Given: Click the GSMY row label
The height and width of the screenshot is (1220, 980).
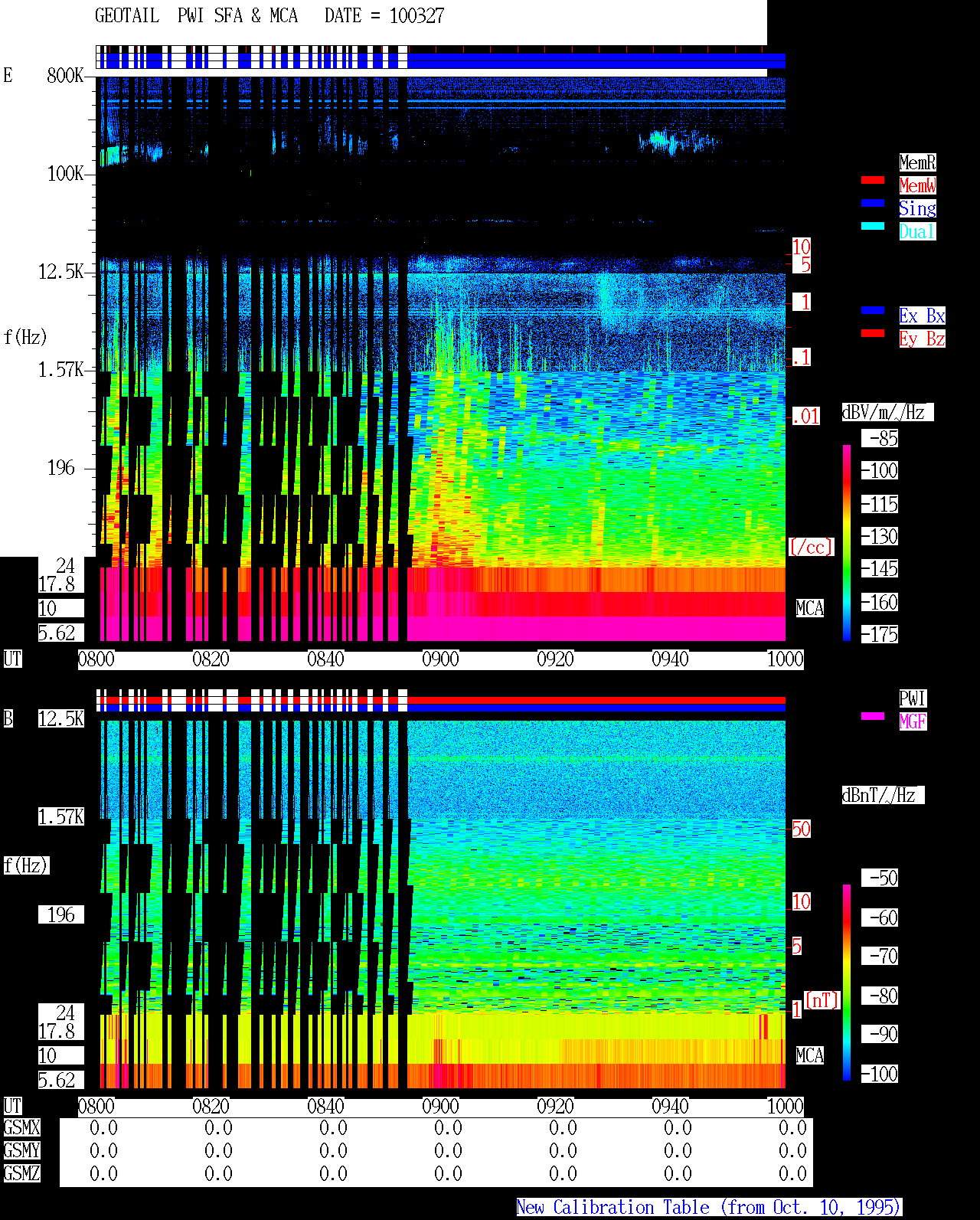Looking at the screenshot, I should [22, 1150].
